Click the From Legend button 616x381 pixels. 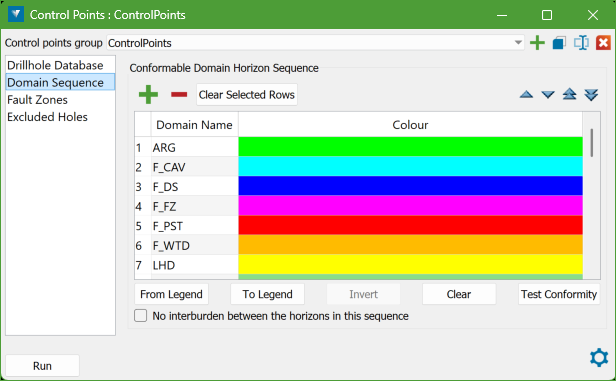171,294
